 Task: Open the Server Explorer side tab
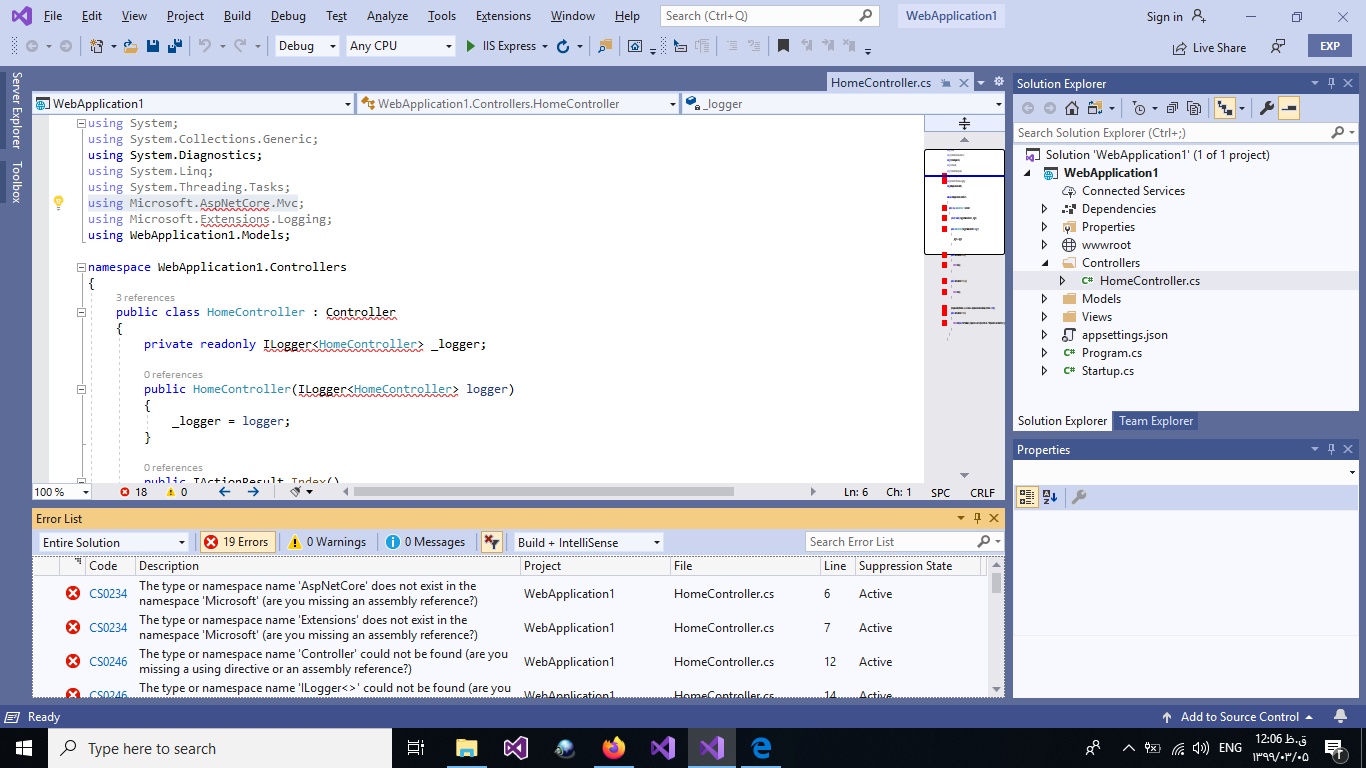point(16,111)
